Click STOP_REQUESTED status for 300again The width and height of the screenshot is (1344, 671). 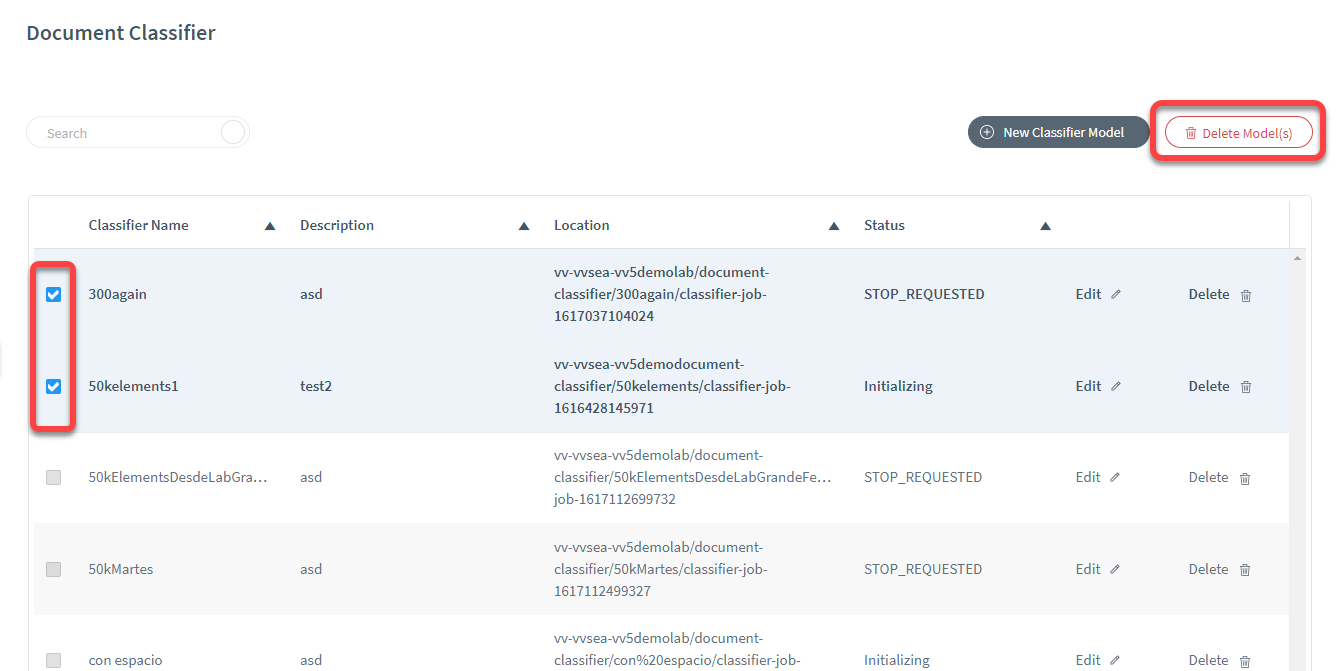point(924,294)
